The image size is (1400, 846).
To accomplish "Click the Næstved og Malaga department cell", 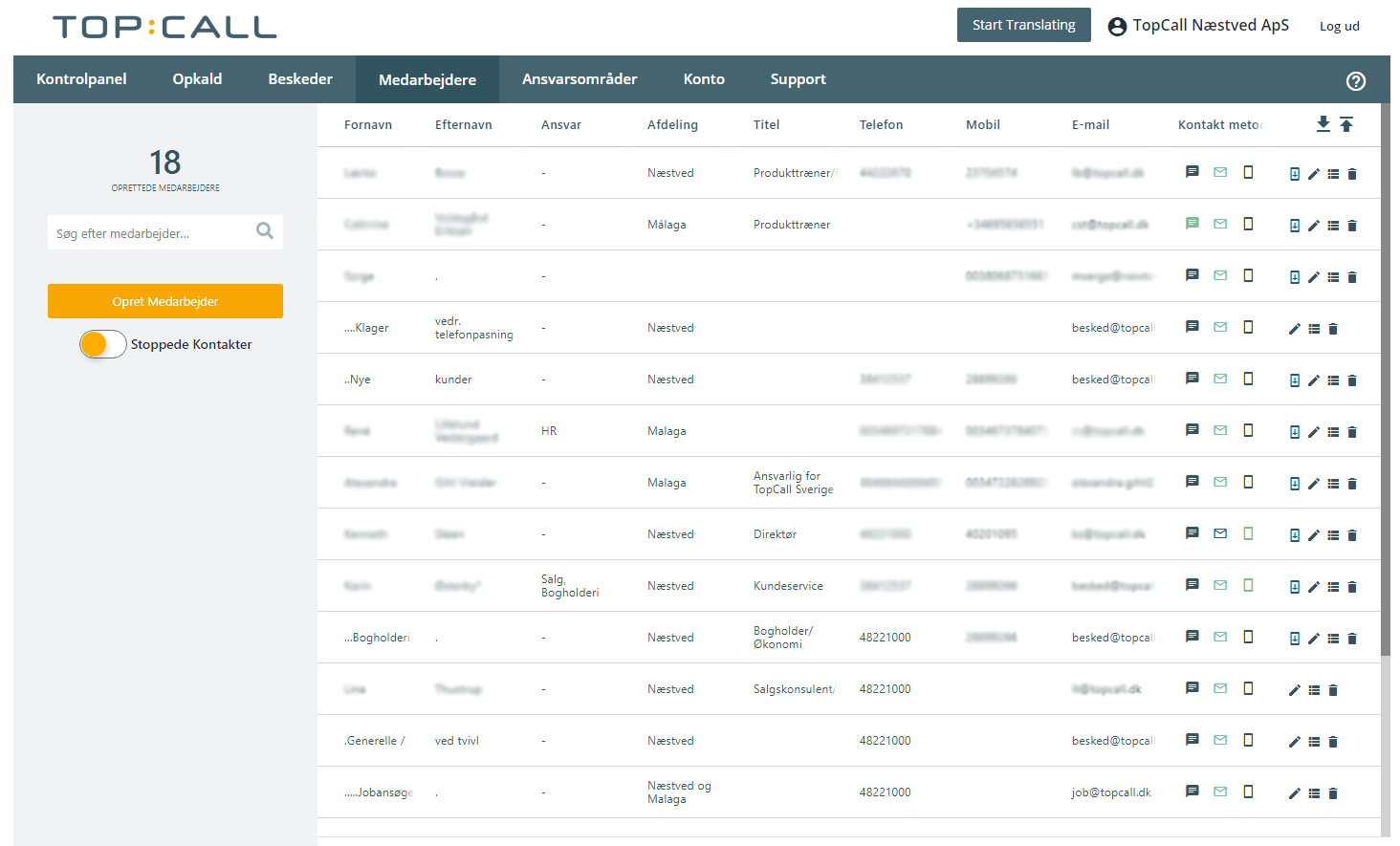I will click(679, 792).
